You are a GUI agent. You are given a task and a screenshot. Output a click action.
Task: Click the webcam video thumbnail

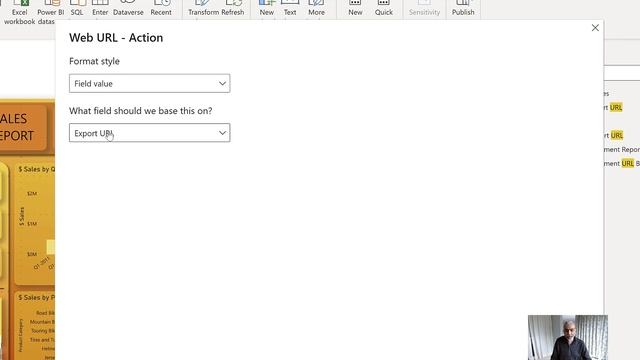coord(568,338)
